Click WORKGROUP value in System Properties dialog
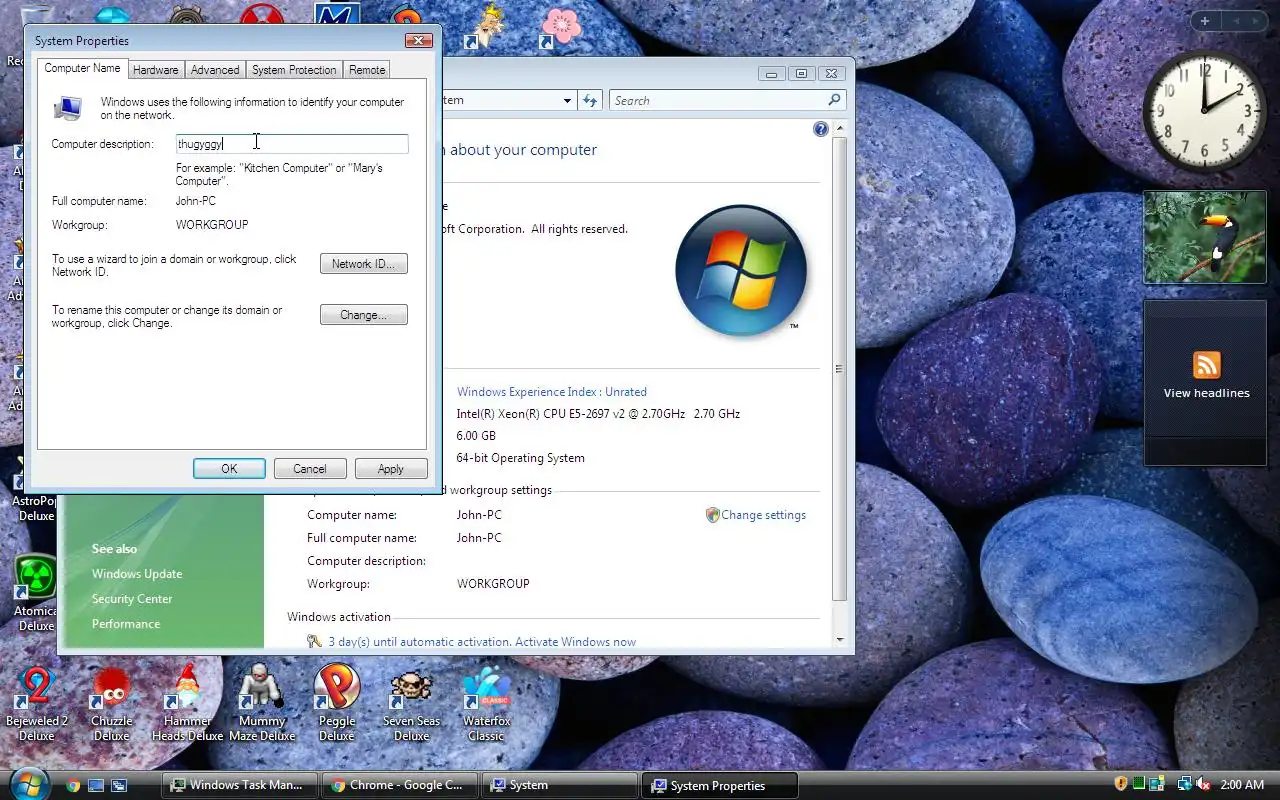1280x800 pixels. [x=212, y=225]
